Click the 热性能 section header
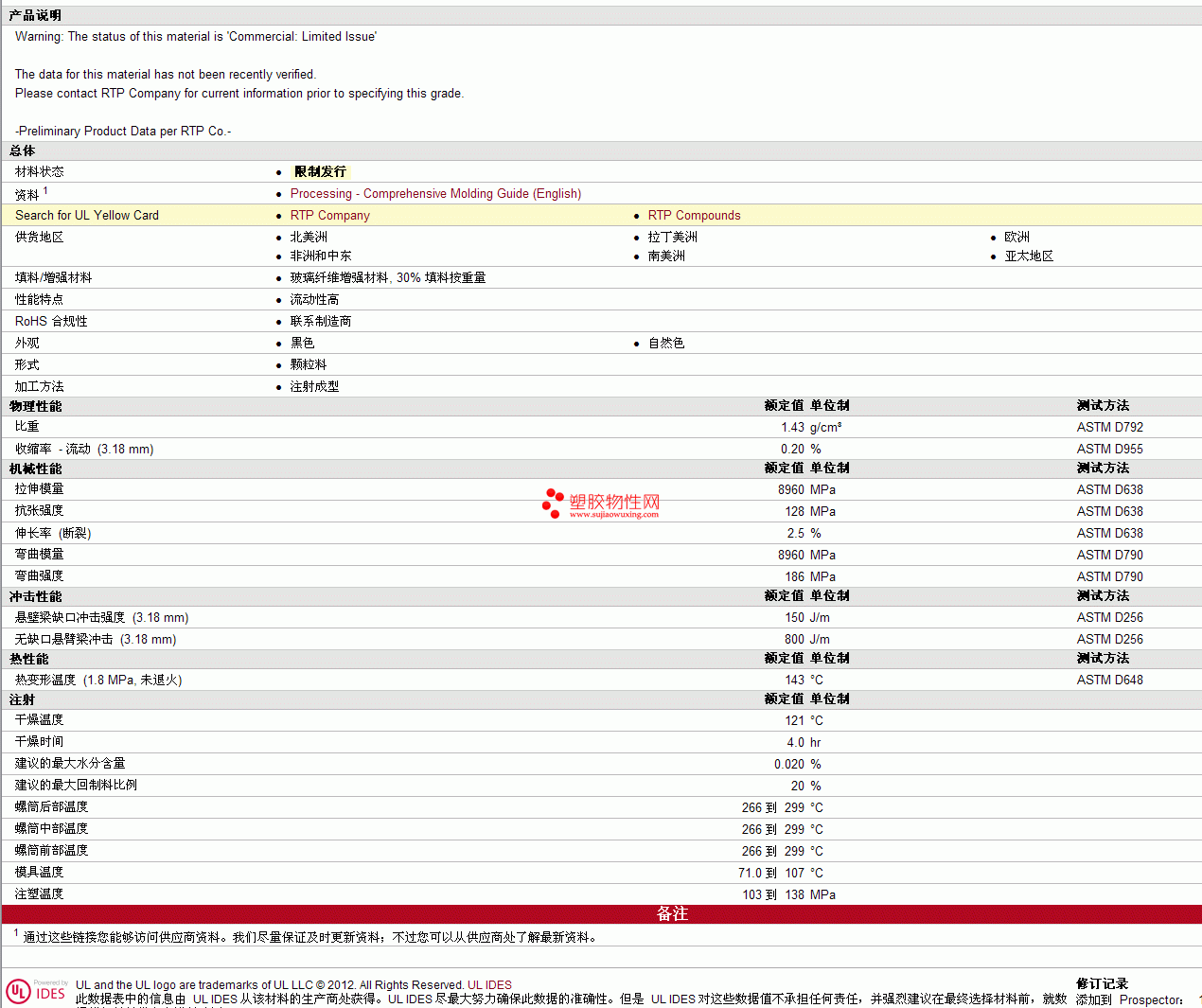 click(x=28, y=659)
